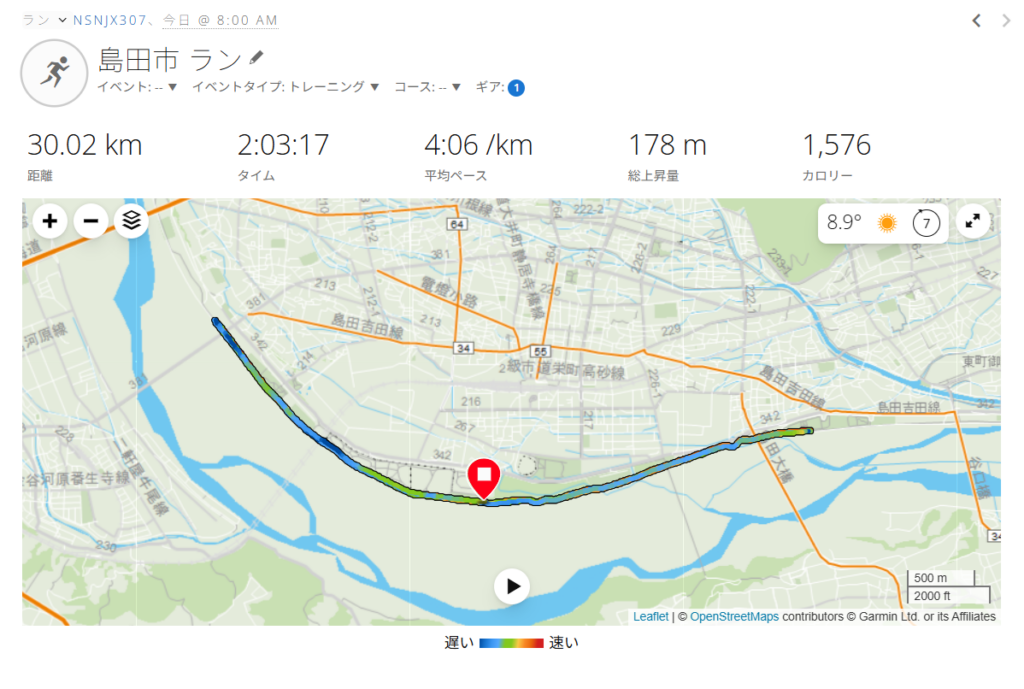This screenshot has height=689, width=1024.
Task: Zoom in on the map
Action: tap(50, 221)
